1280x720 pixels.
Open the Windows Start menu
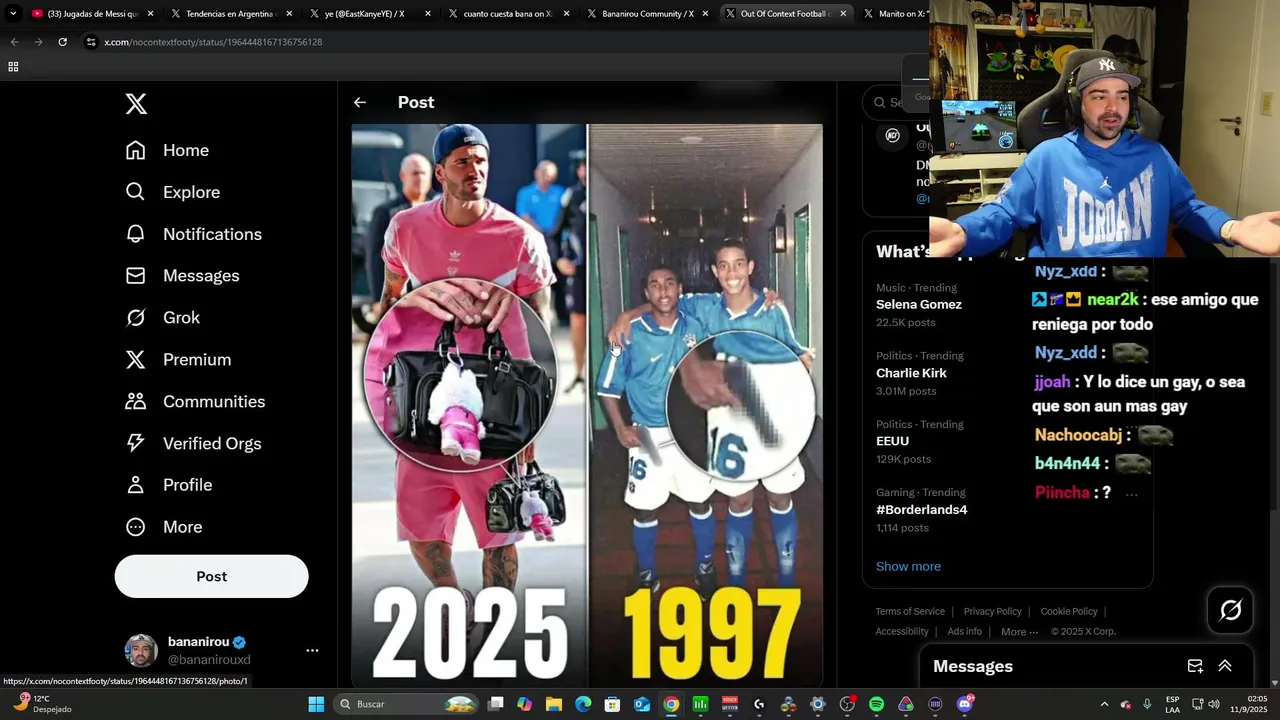point(316,704)
